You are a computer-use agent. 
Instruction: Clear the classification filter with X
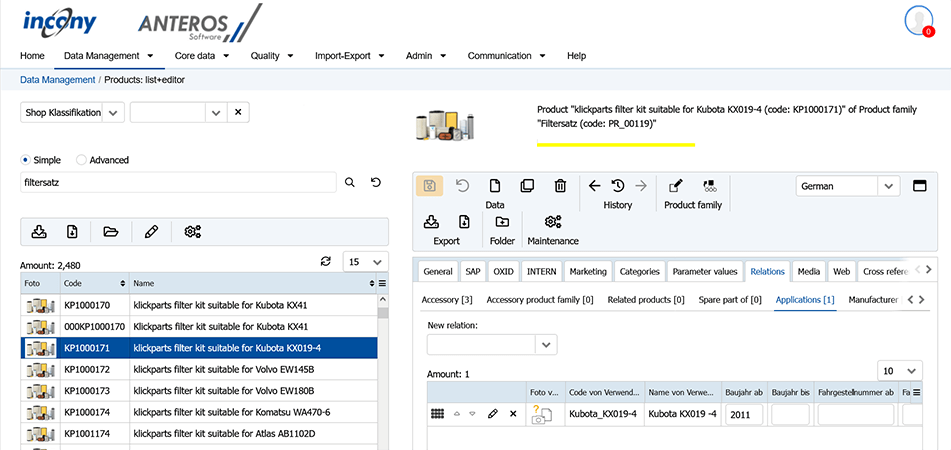(x=238, y=112)
